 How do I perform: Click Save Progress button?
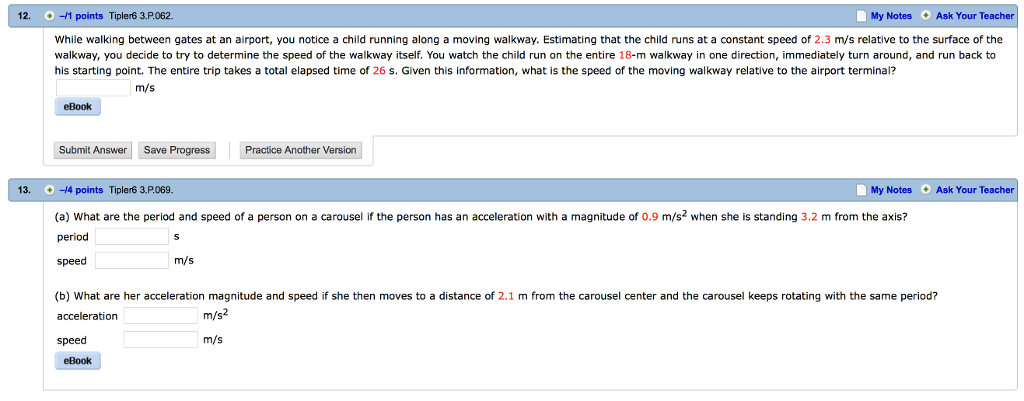[177, 150]
